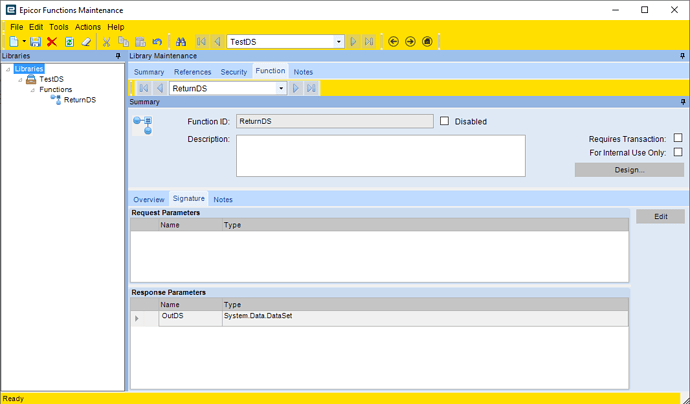690x404 pixels.
Task: Click Response Parameters Type column header
Action: (x=425, y=305)
